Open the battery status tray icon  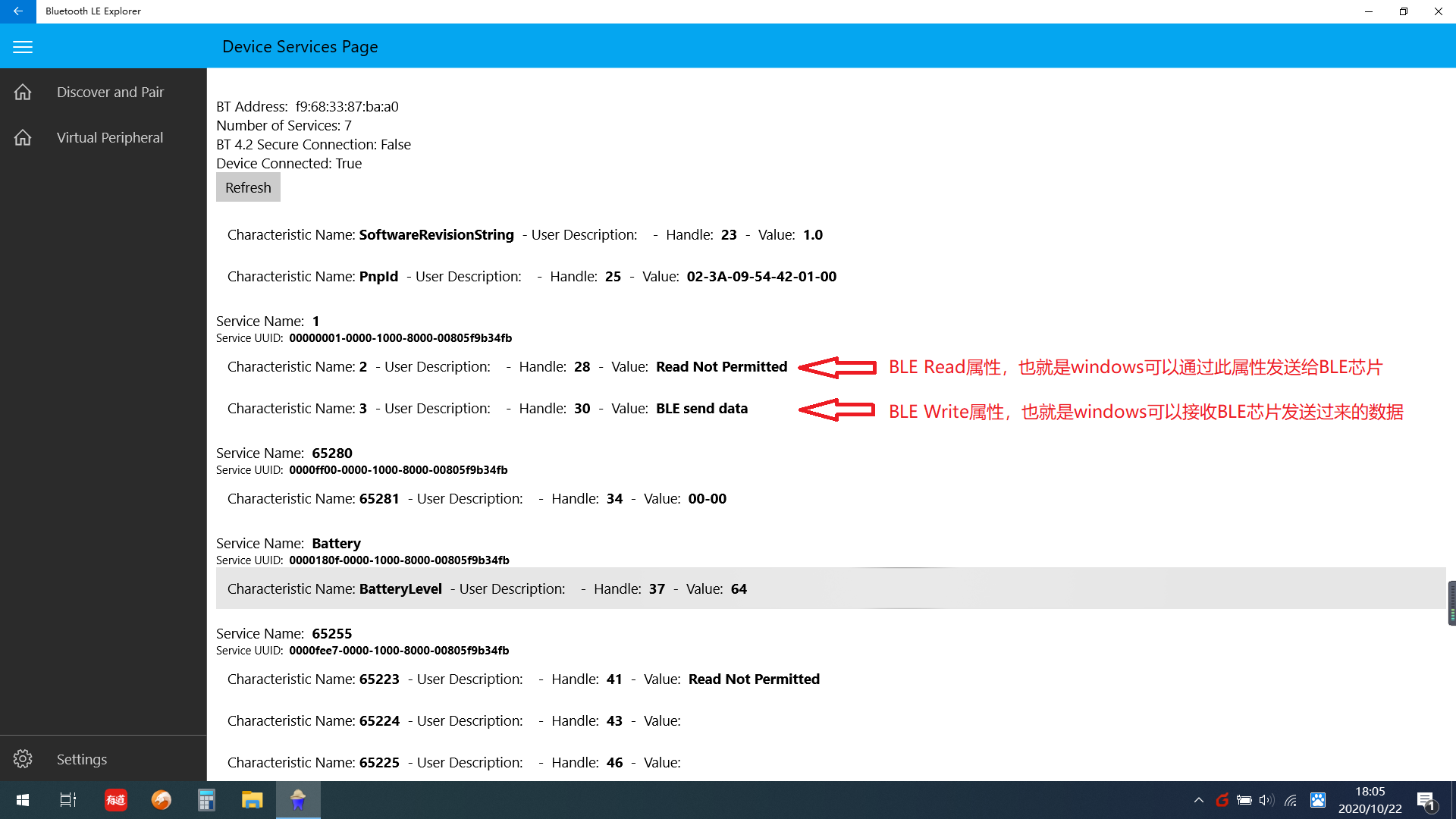coord(1244,800)
